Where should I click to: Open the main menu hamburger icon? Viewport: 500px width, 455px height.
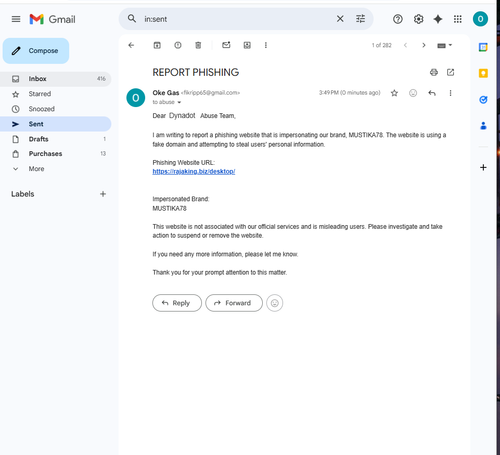(x=16, y=19)
